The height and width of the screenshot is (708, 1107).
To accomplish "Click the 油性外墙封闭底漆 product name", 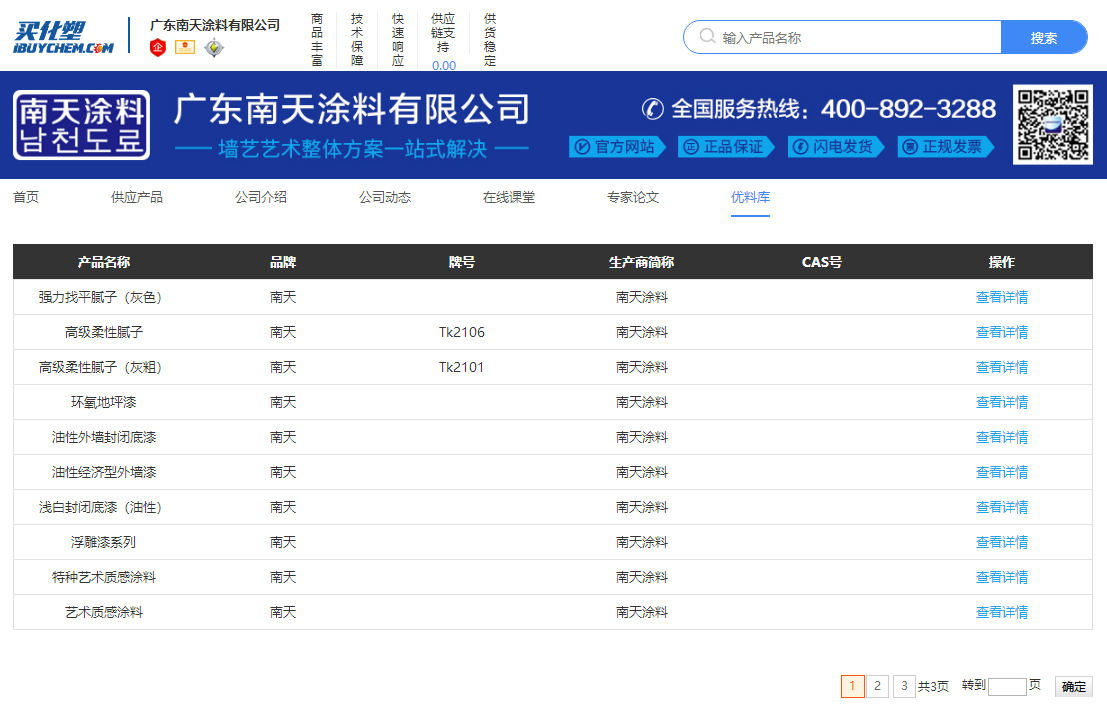I will click(x=104, y=437).
